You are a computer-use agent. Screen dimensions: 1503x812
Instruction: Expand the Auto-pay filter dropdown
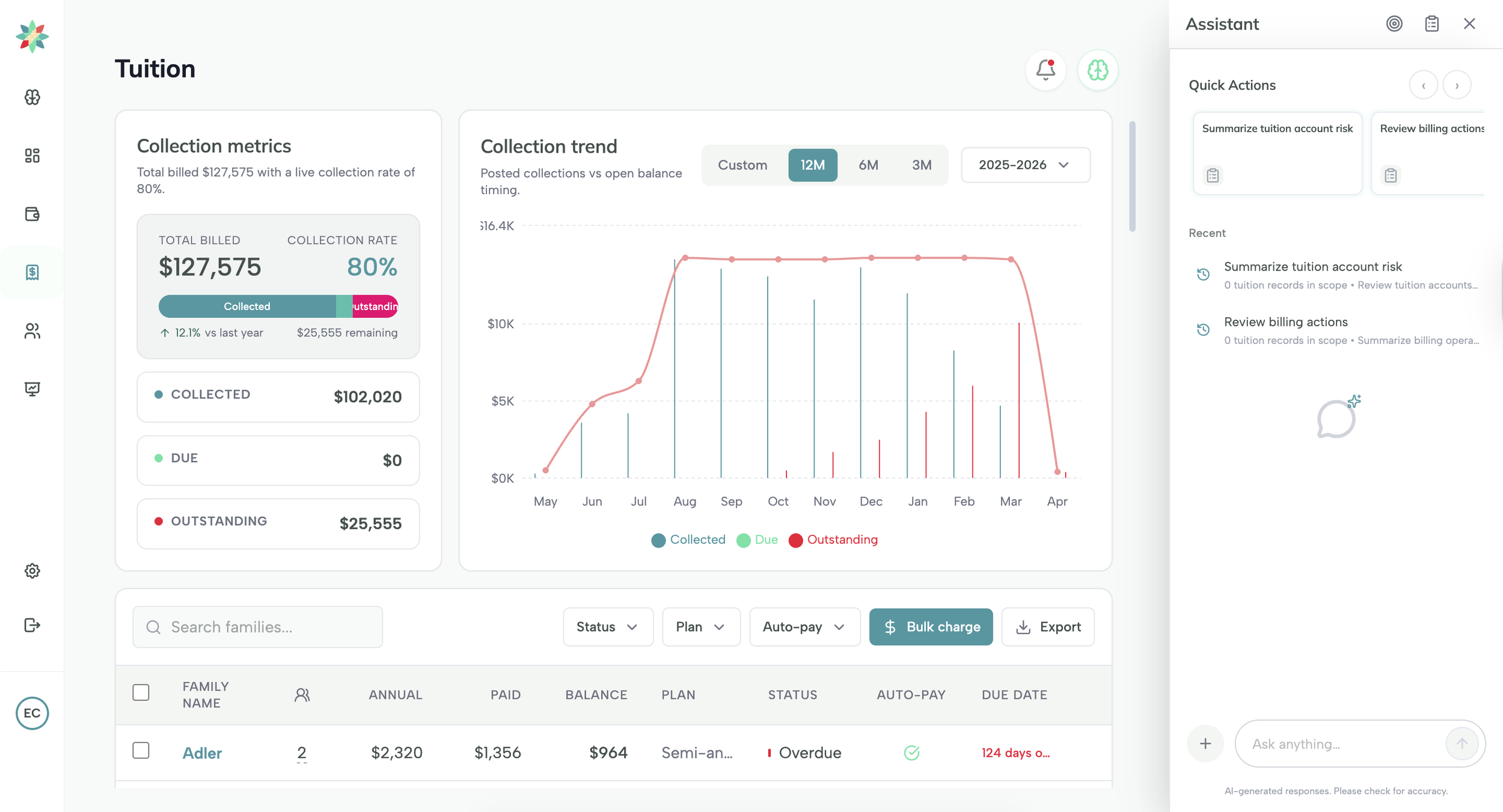804,627
